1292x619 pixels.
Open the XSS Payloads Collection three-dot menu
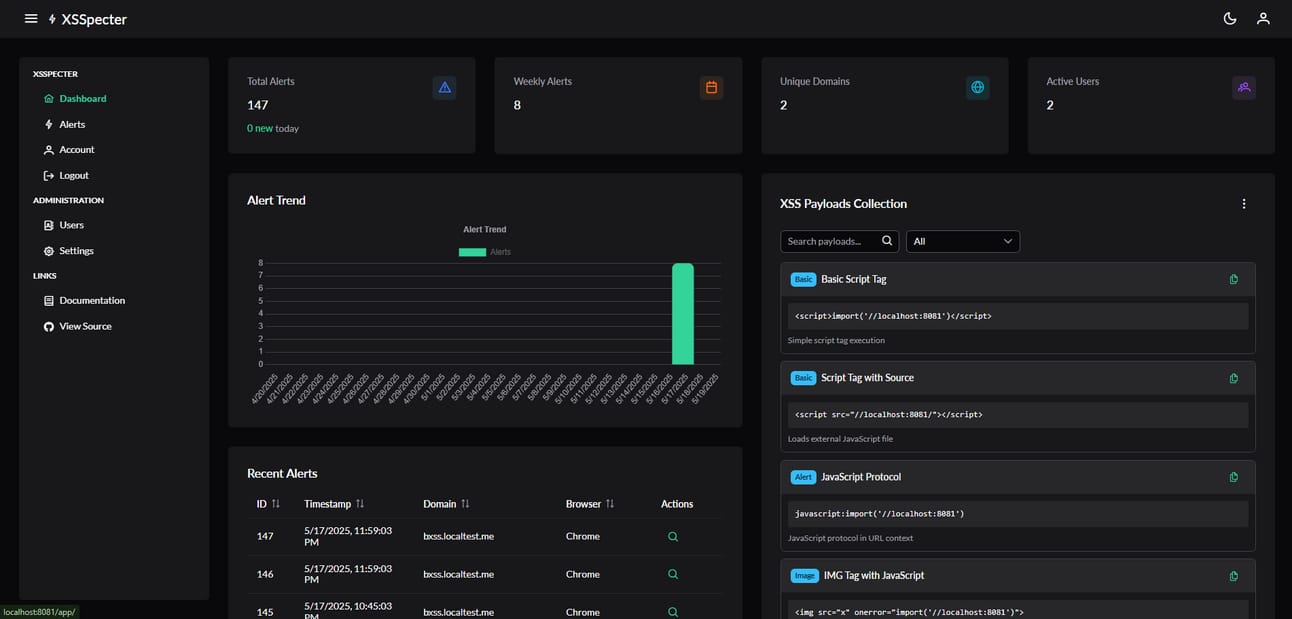pyautogui.click(x=1244, y=204)
